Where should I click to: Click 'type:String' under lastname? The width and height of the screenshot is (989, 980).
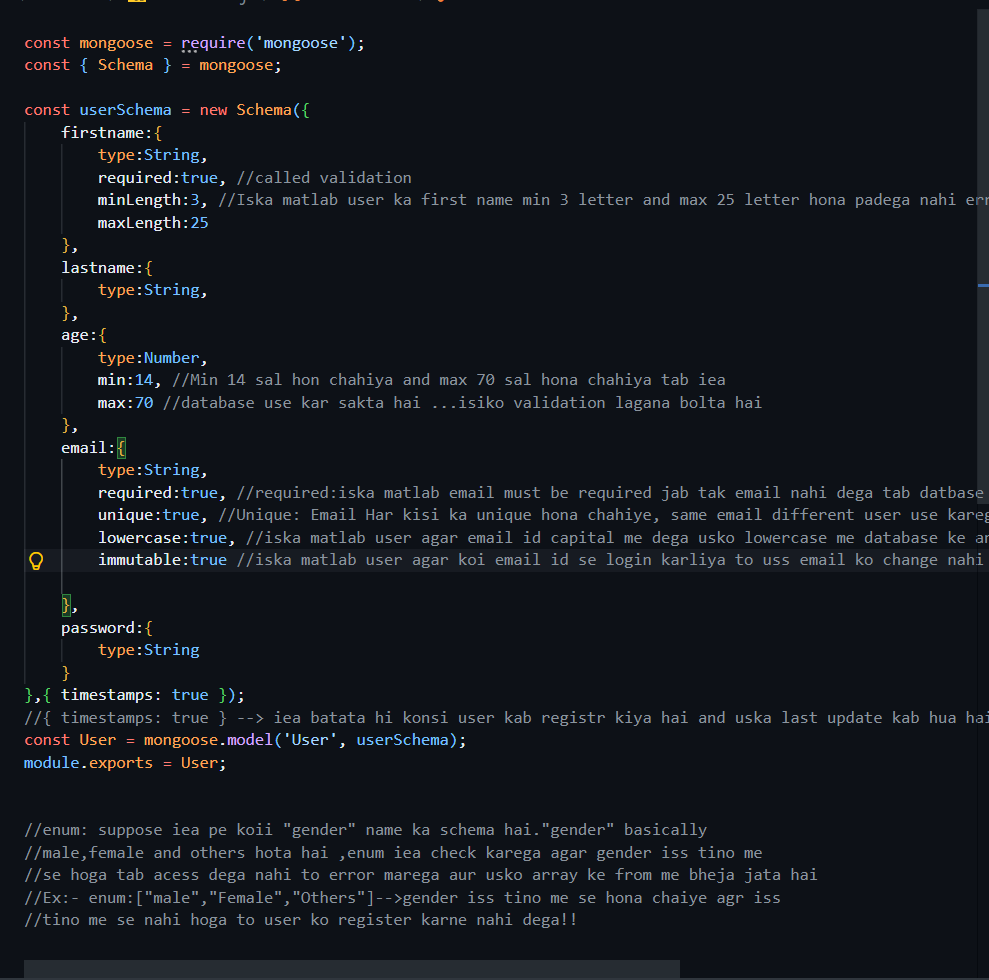[148, 290]
